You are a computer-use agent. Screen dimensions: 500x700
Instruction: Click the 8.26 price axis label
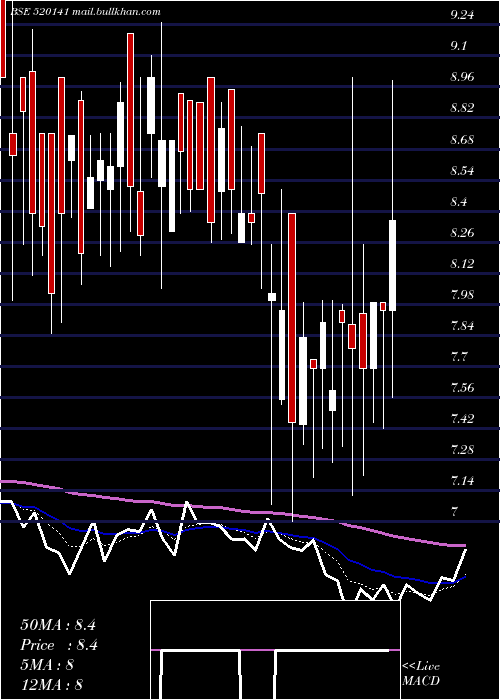pyautogui.click(x=462, y=233)
